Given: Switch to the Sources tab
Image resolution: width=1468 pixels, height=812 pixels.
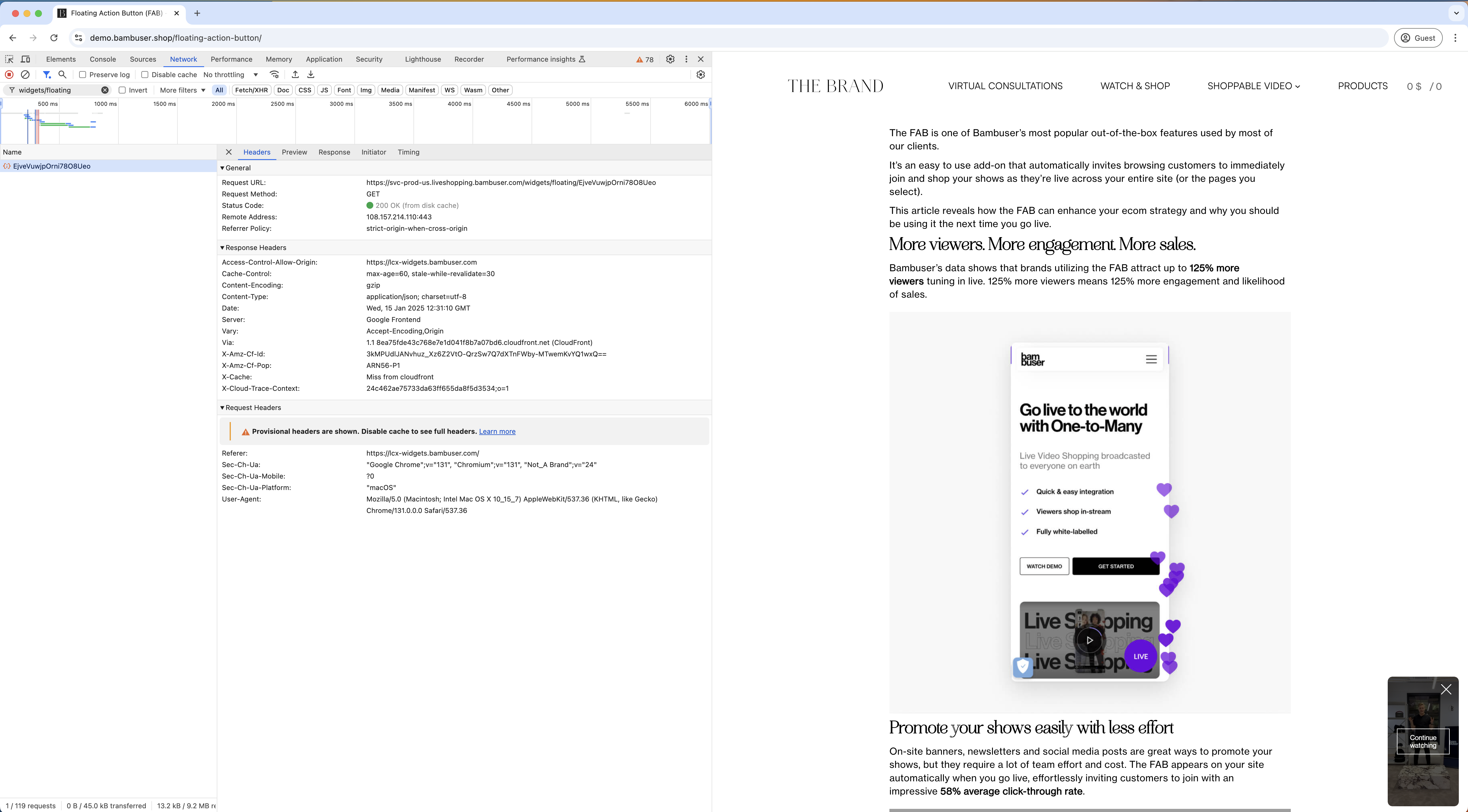Looking at the screenshot, I should click(x=143, y=59).
